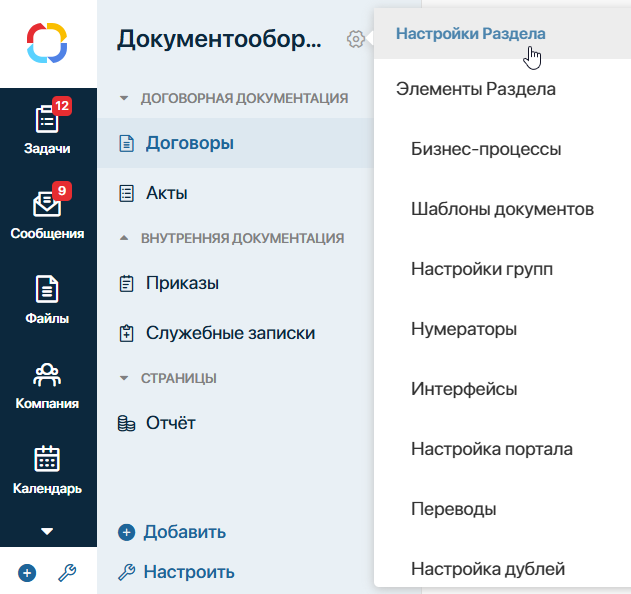The image size is (631, 594).
Task: Click the Сообщения label in sidebar
Action: coord(47,233)
